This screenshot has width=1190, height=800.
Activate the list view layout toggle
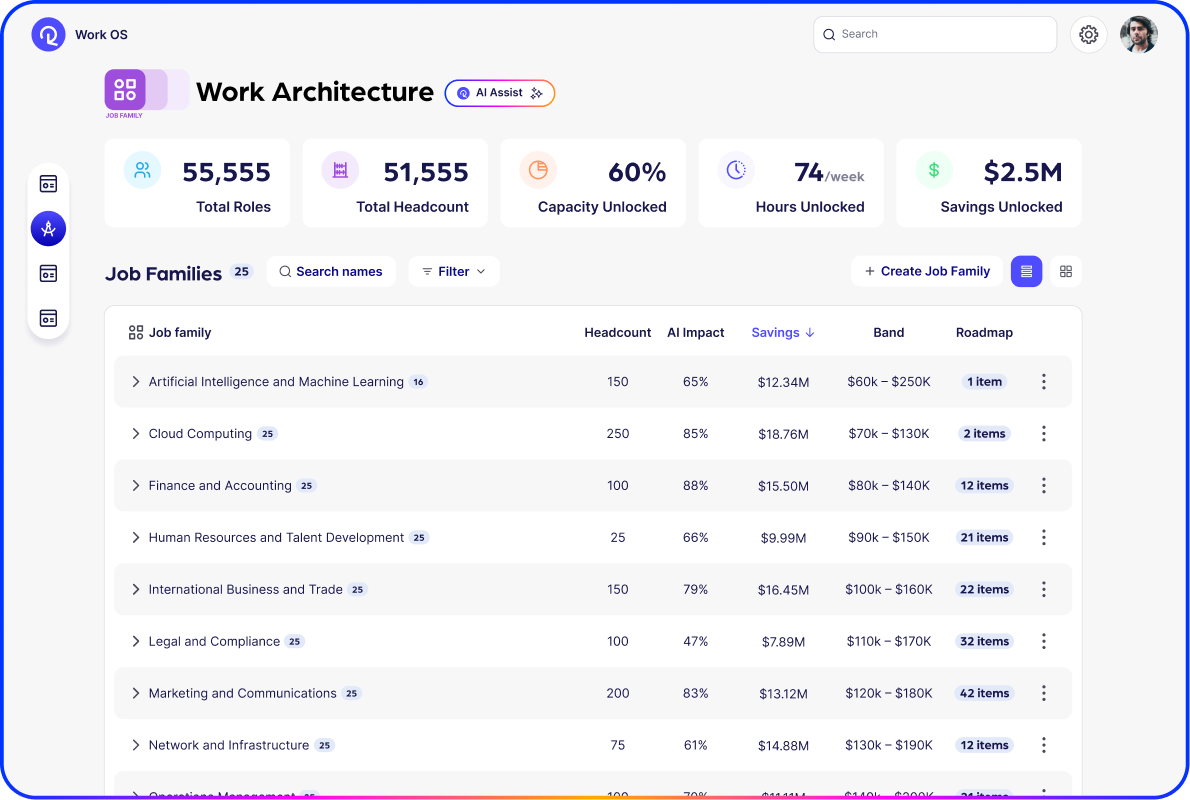(1026, 271)
